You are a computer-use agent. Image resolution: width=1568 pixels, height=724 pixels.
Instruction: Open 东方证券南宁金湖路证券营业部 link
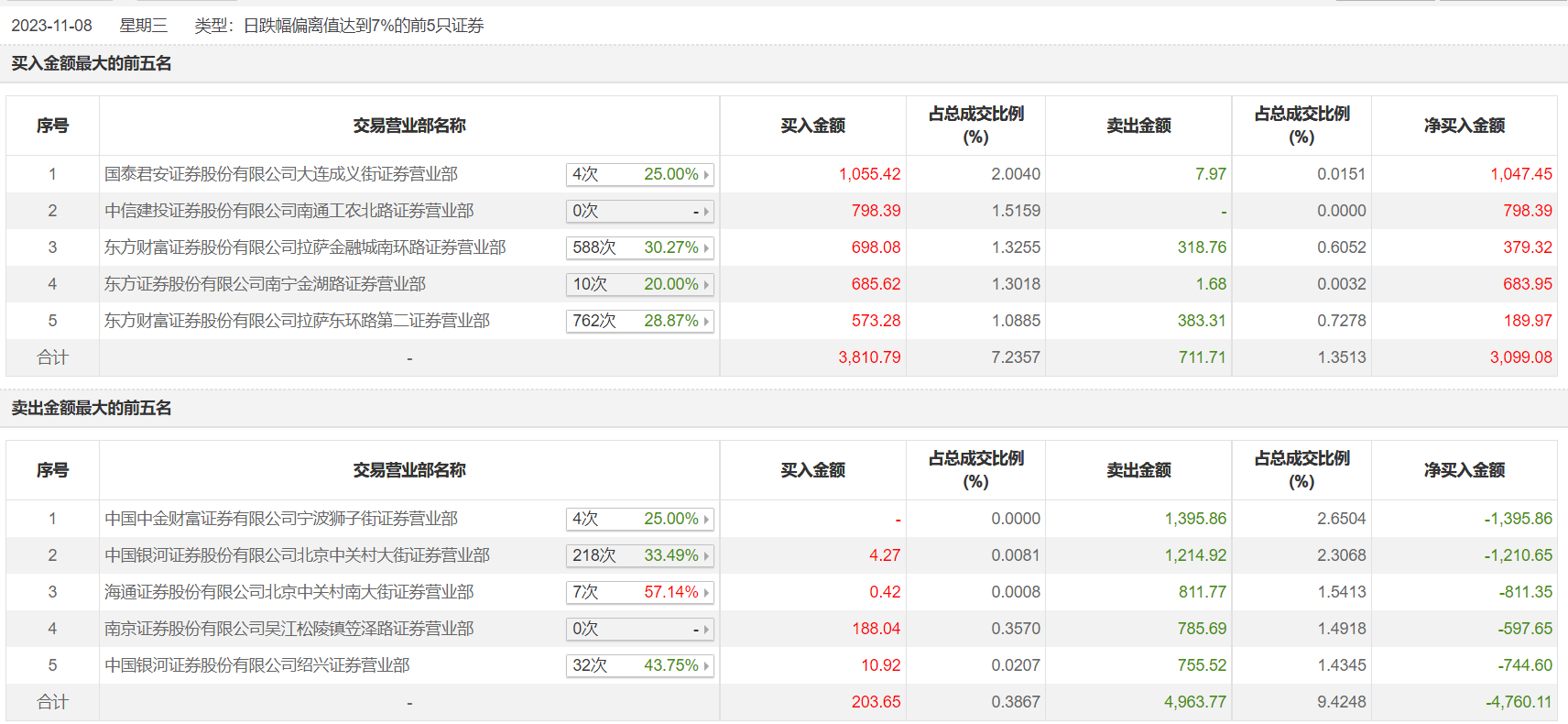[x=266, y=284]
